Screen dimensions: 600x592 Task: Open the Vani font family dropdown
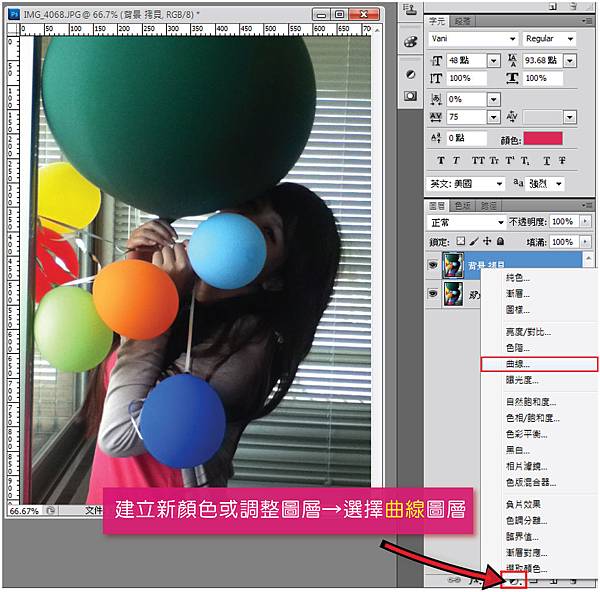[x=473, y=39]
